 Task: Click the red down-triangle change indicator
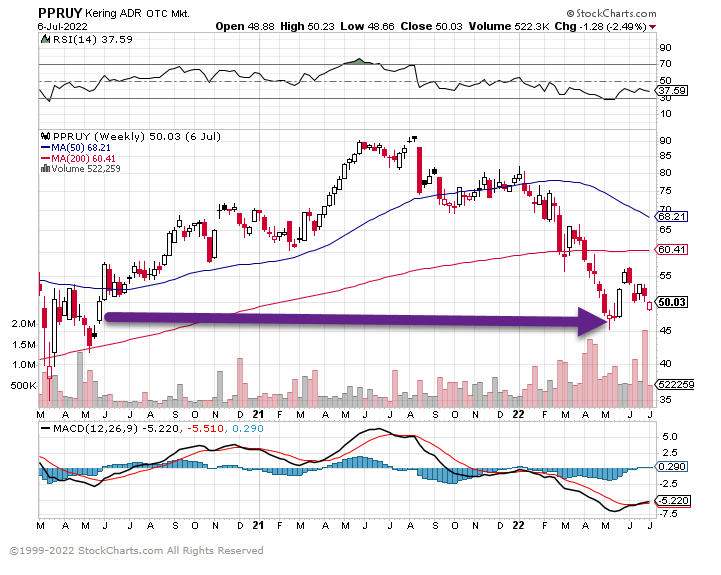(652, 27)
